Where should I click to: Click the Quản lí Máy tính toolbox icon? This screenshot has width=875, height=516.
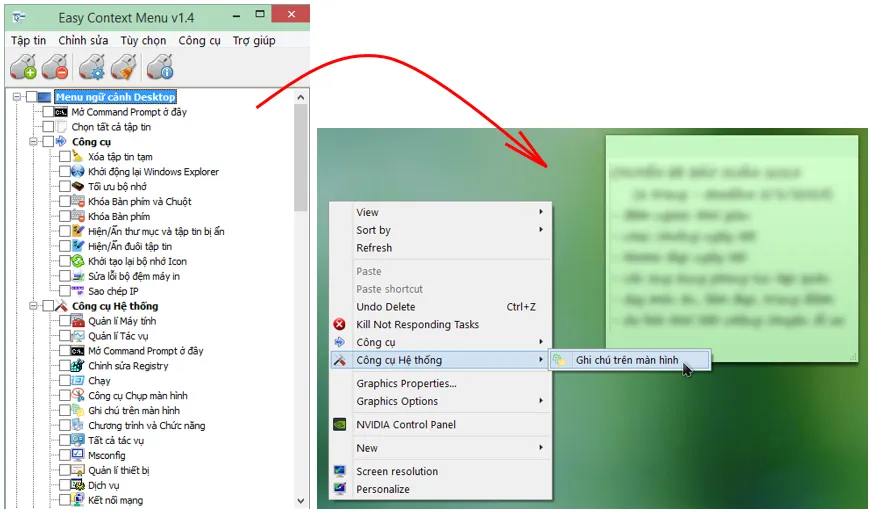[x=78, y=321]
